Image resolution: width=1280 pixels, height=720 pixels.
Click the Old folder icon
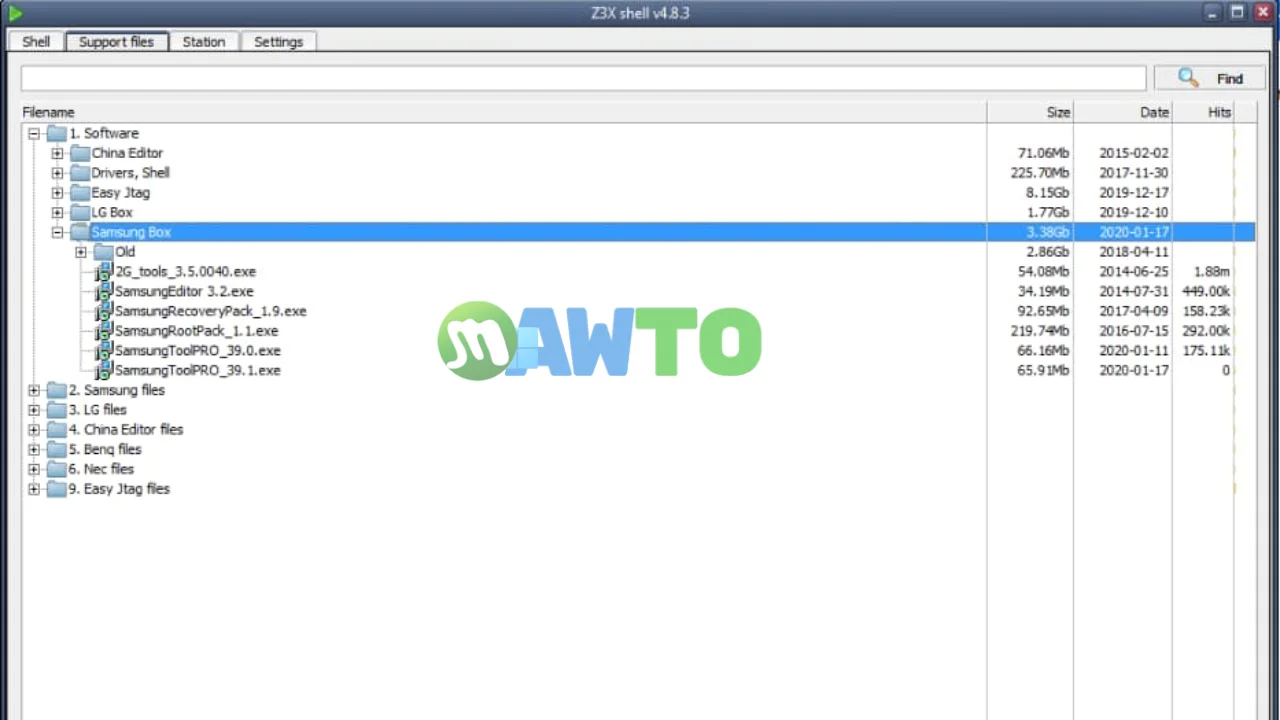point(104,252)
